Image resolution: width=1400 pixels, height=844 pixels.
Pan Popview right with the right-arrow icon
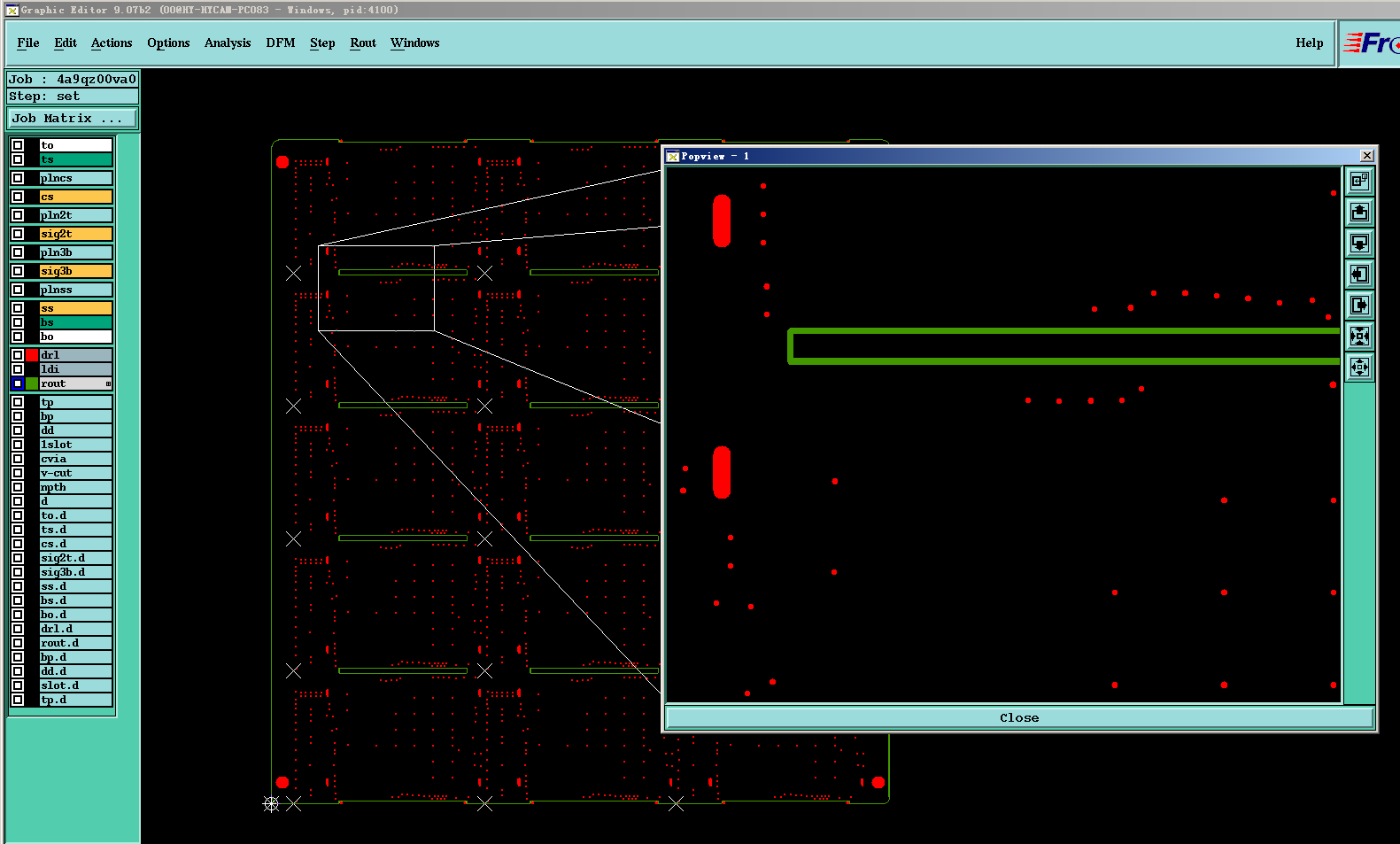point(1359,305)
